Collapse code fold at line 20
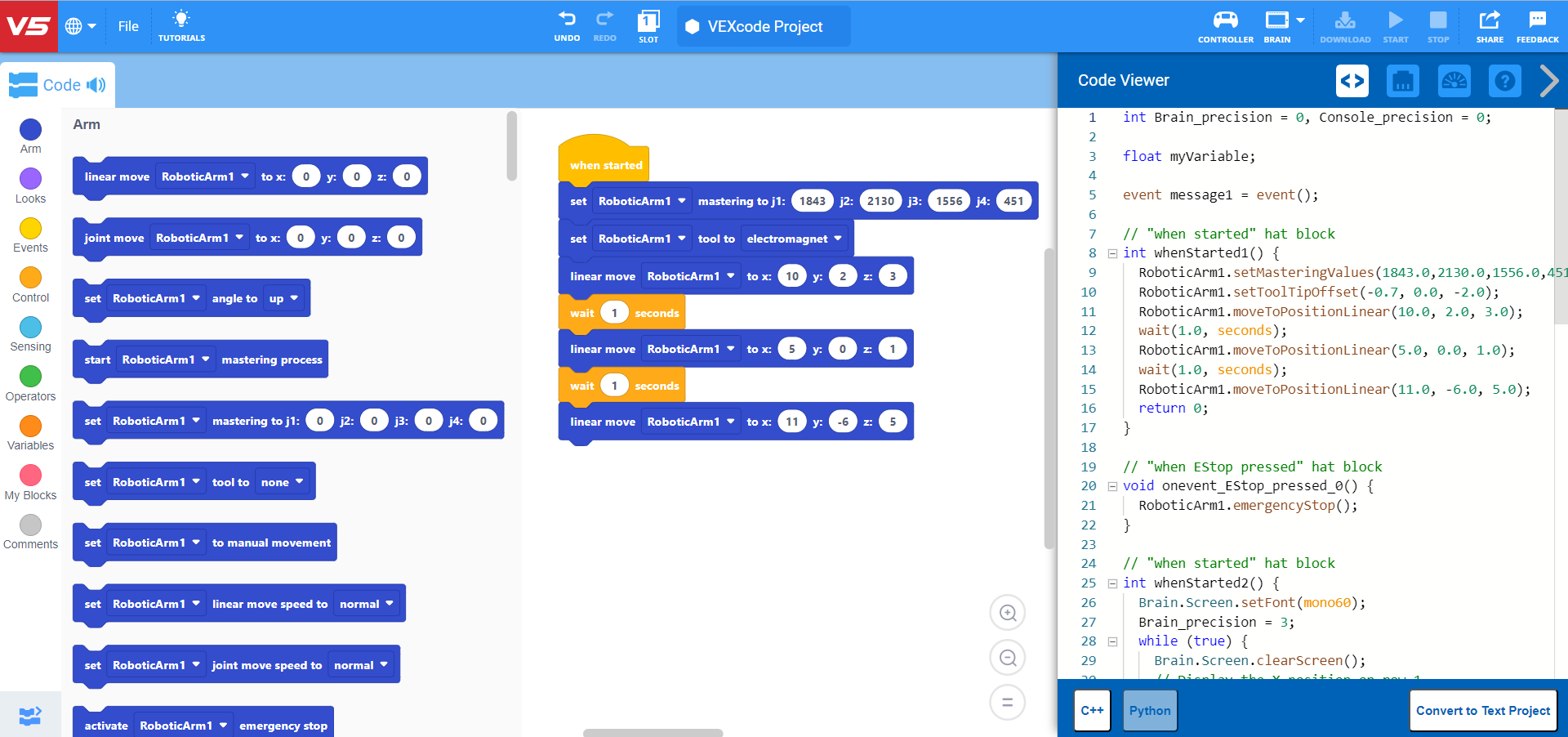 pyautogui.click(x=1112, y=486)
